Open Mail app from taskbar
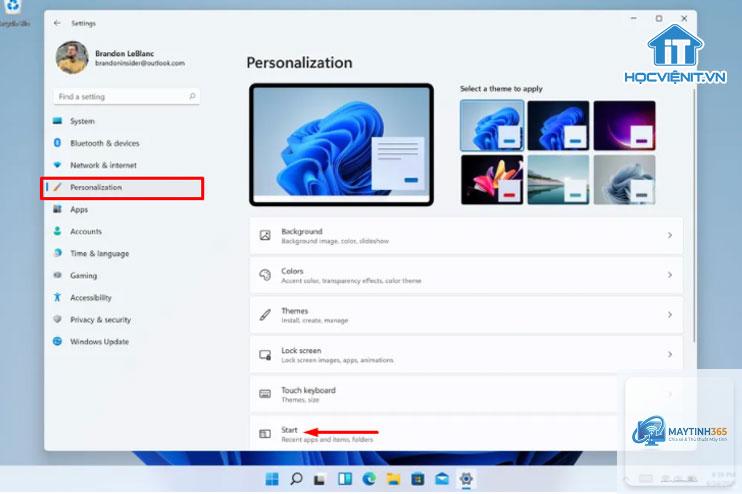The image size is (742, 494). click(x=442, y=479)
